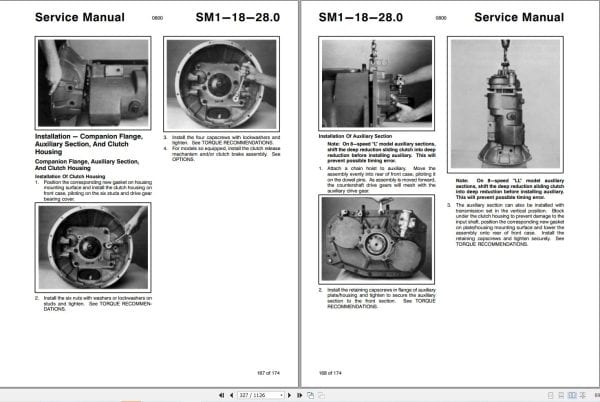Click the 'Installation Of Clutch Housing' subheading
This screenshot has height=402, width=600.
coord(70,176)
